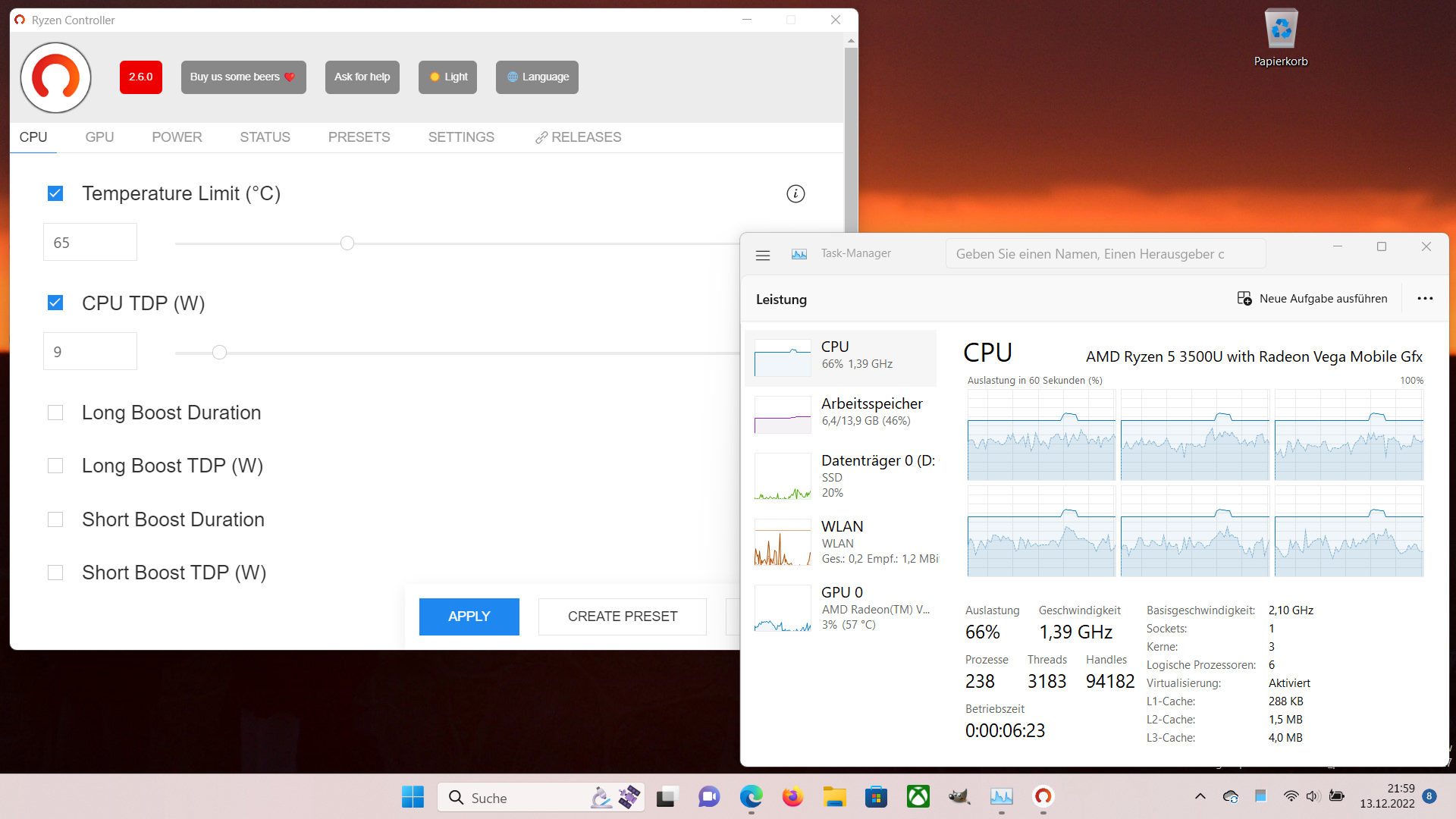The height and width of the screenshot is (819, 1456).
Task: Open Xbox app in taskbar
Action: 918,797
